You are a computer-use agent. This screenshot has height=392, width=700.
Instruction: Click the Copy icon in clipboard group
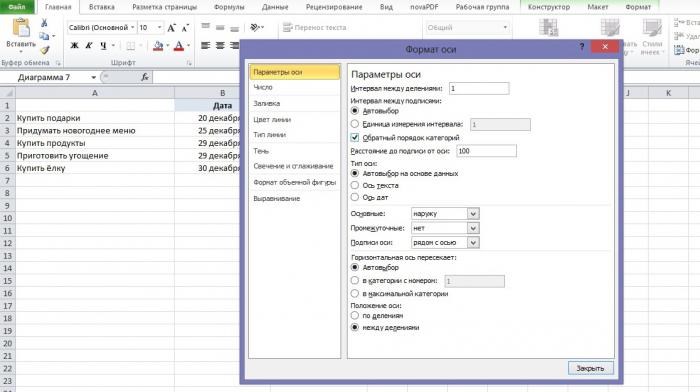44,36
